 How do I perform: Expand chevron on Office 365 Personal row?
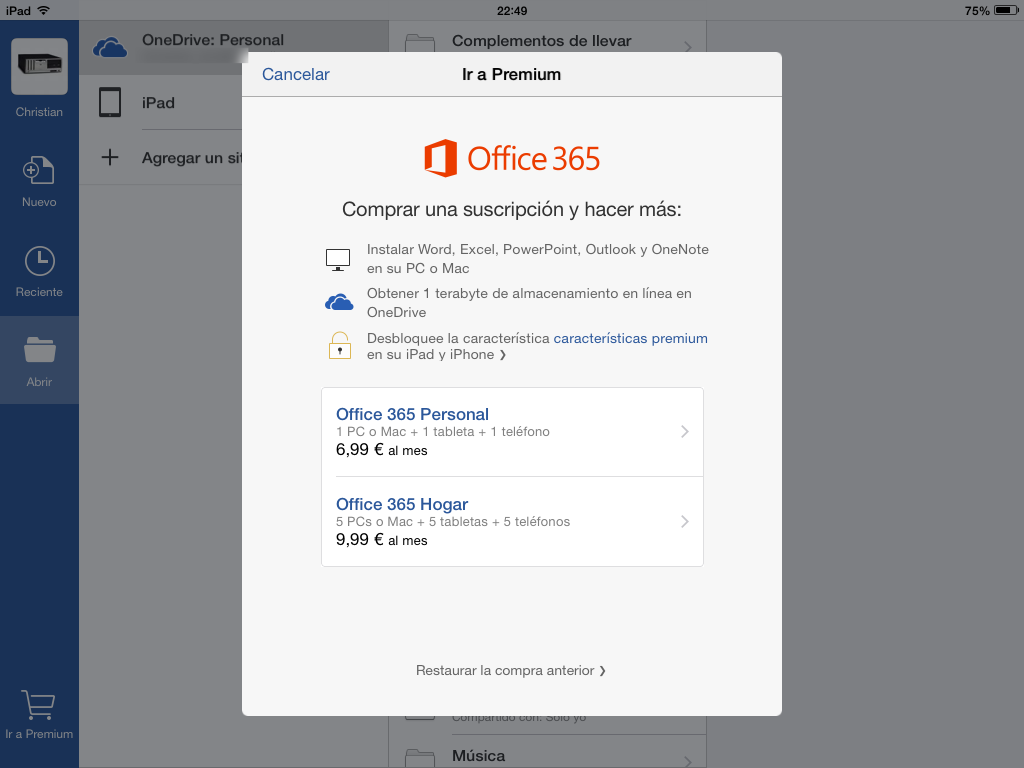click(x=684, y=432)
